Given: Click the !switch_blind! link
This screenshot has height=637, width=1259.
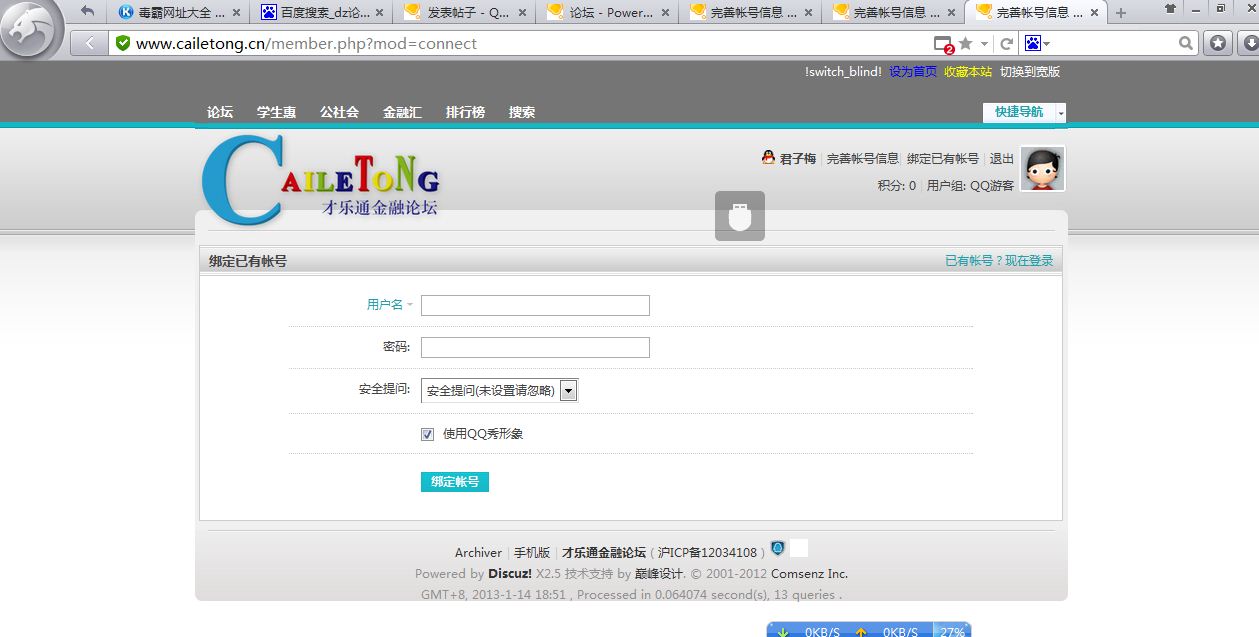Looking at the screenshot, I should pos(843,72).
